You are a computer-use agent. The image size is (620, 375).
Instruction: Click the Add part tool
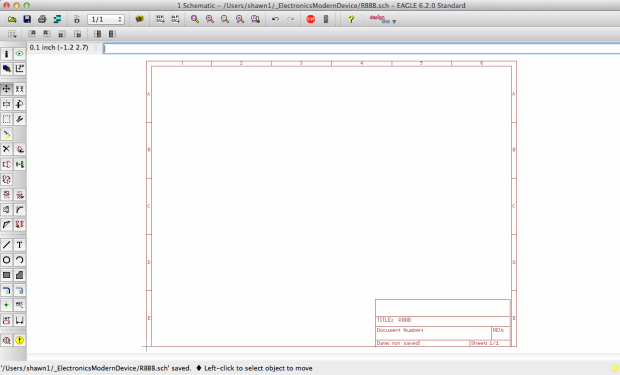pos(19,149)
